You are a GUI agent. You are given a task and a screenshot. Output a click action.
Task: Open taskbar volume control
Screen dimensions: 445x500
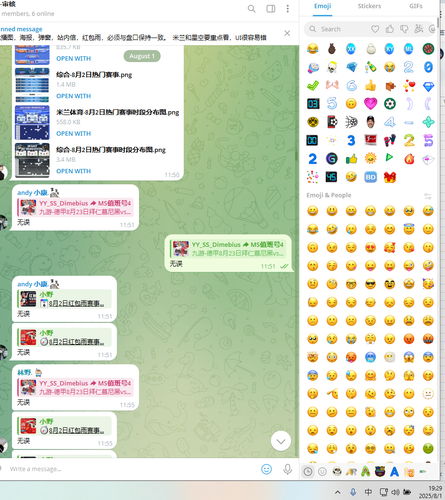[x=395, y=492]
